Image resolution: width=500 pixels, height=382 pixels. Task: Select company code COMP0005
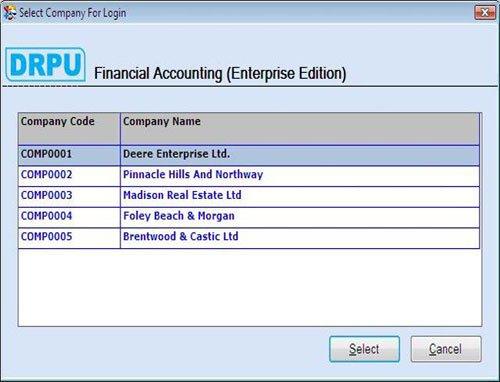[69, 238]
